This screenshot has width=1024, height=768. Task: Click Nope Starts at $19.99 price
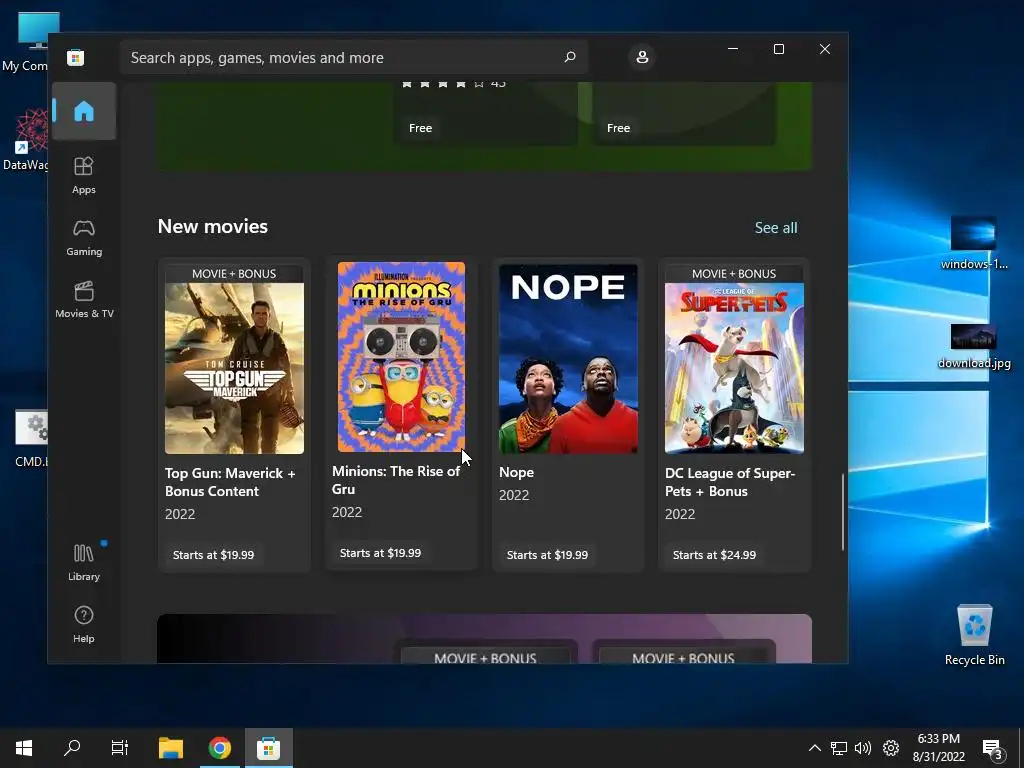coord(547,555)
